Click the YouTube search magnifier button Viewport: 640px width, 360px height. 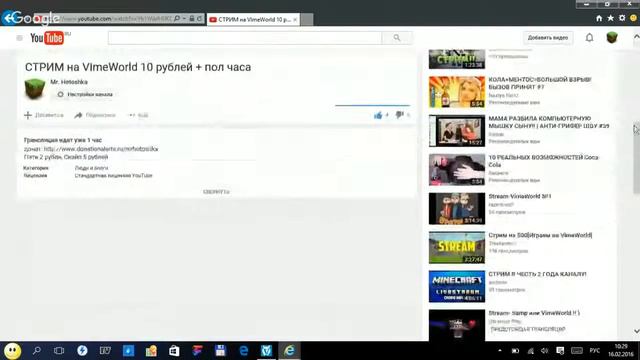397,38
